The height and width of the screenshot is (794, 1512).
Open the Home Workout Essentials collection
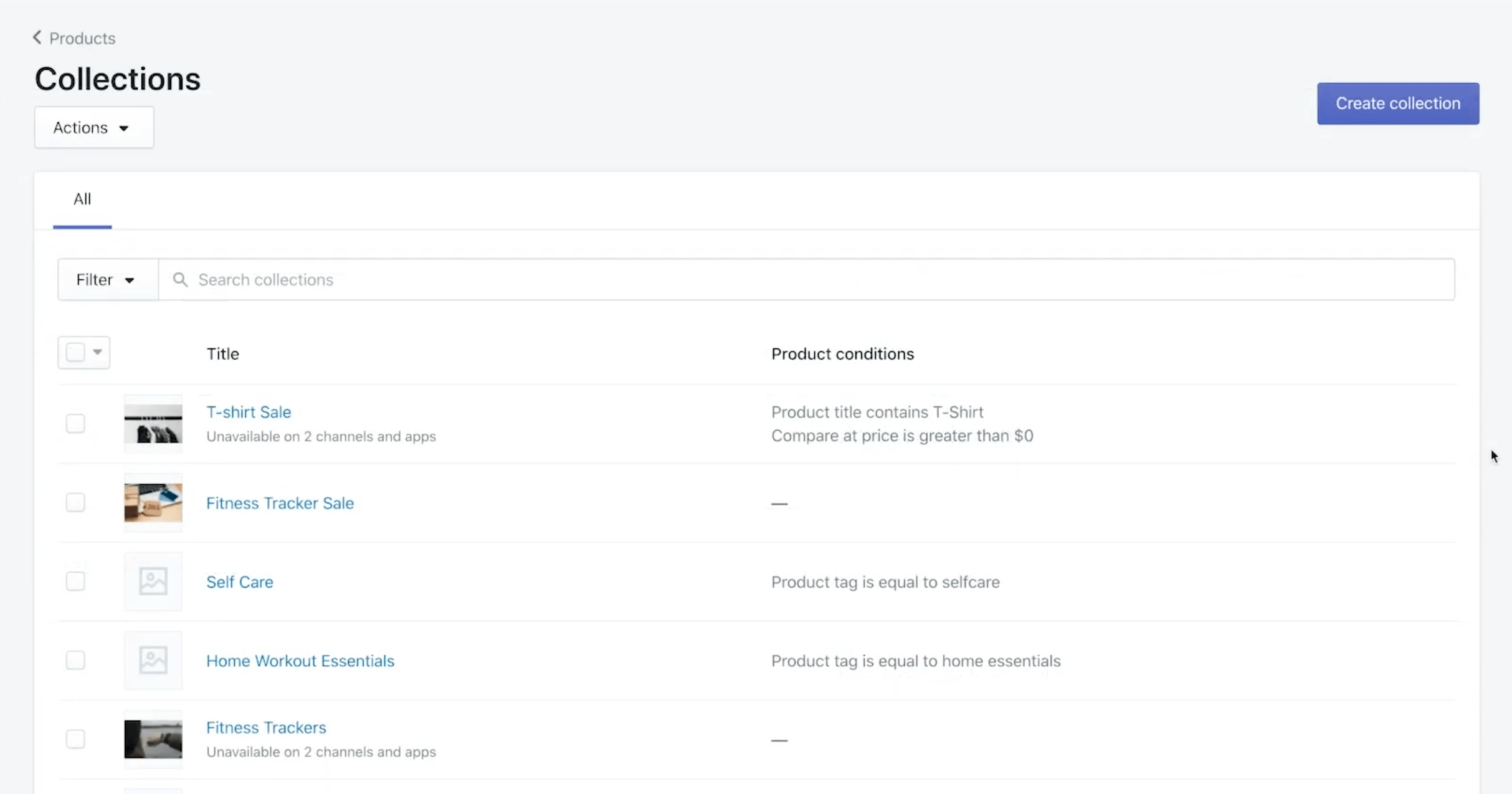tap(300, 660)
